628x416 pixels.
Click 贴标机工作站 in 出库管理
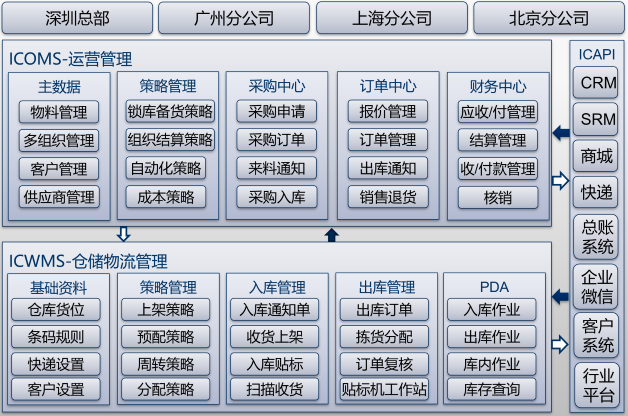pos(385,389)
